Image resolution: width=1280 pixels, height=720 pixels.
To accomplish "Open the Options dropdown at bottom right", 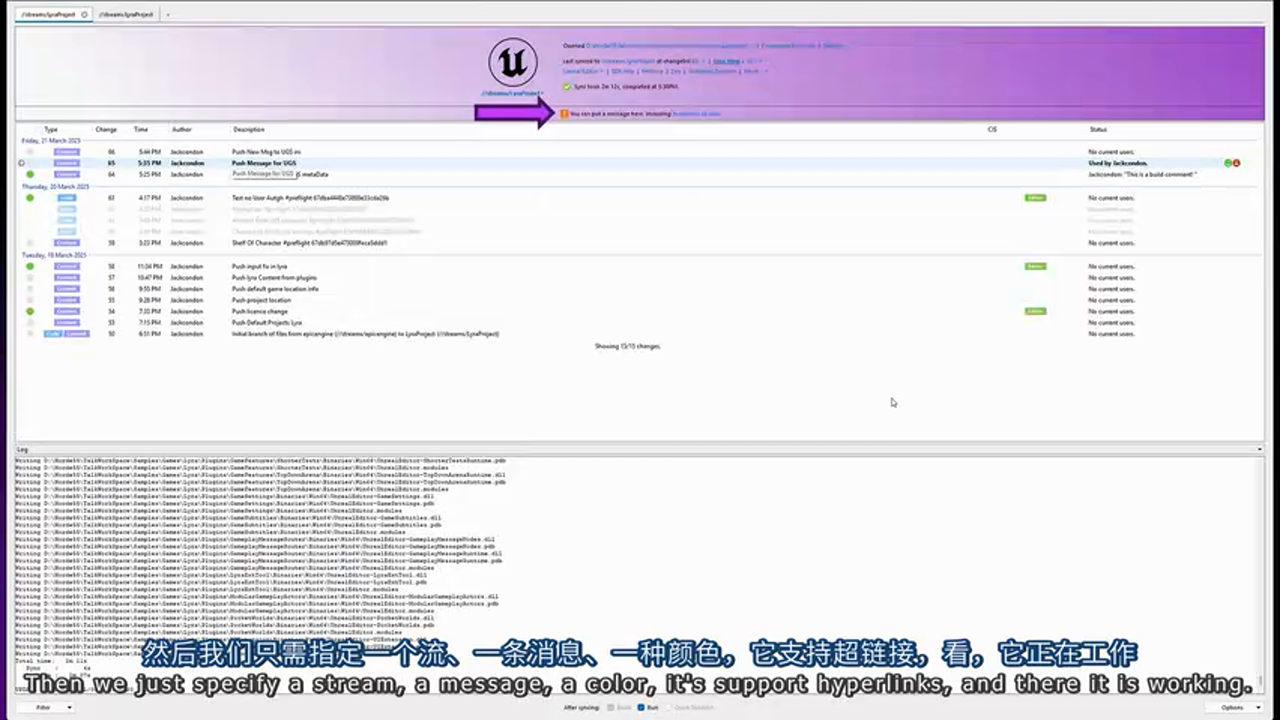I will (1231, 707).
